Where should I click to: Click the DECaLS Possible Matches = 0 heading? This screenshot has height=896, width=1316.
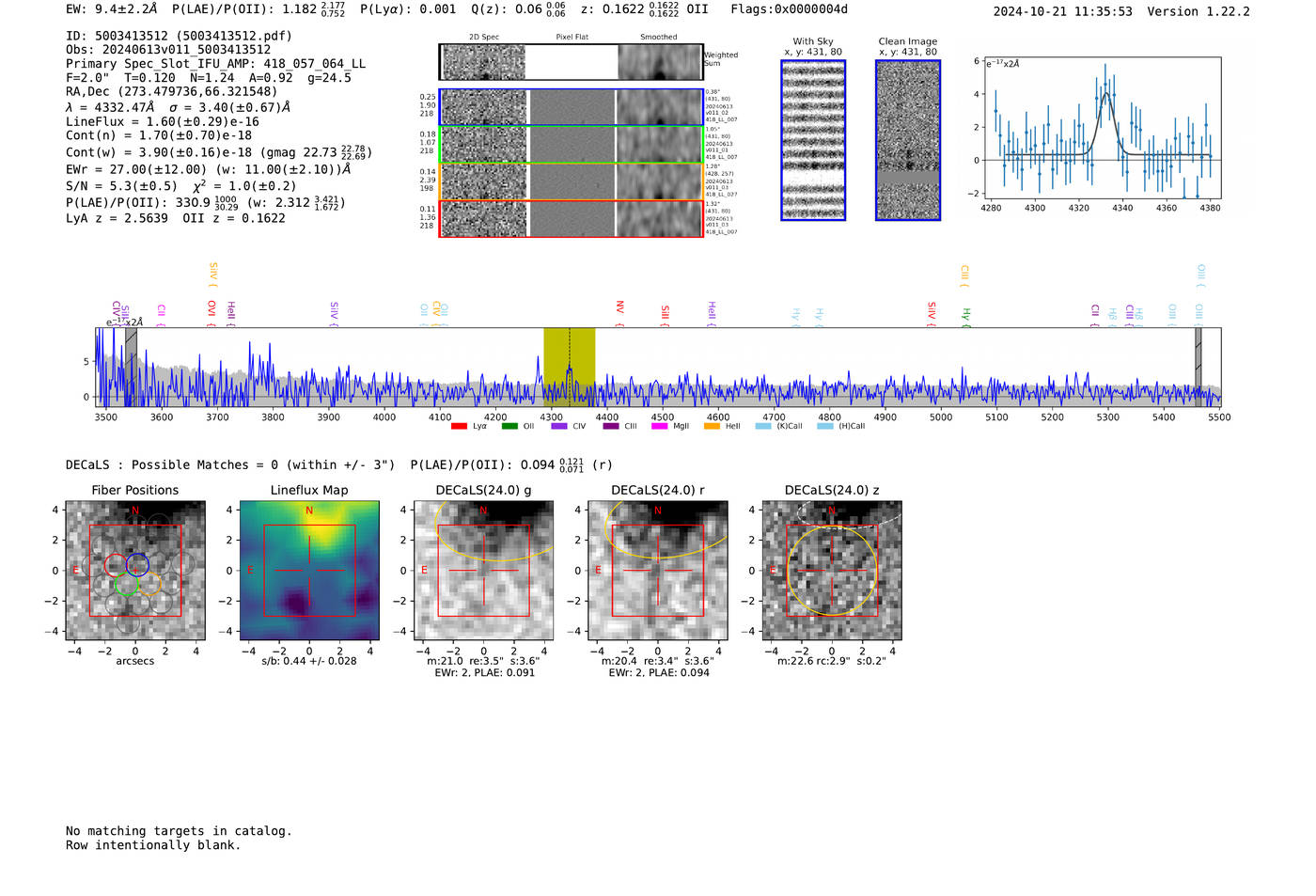230,464
